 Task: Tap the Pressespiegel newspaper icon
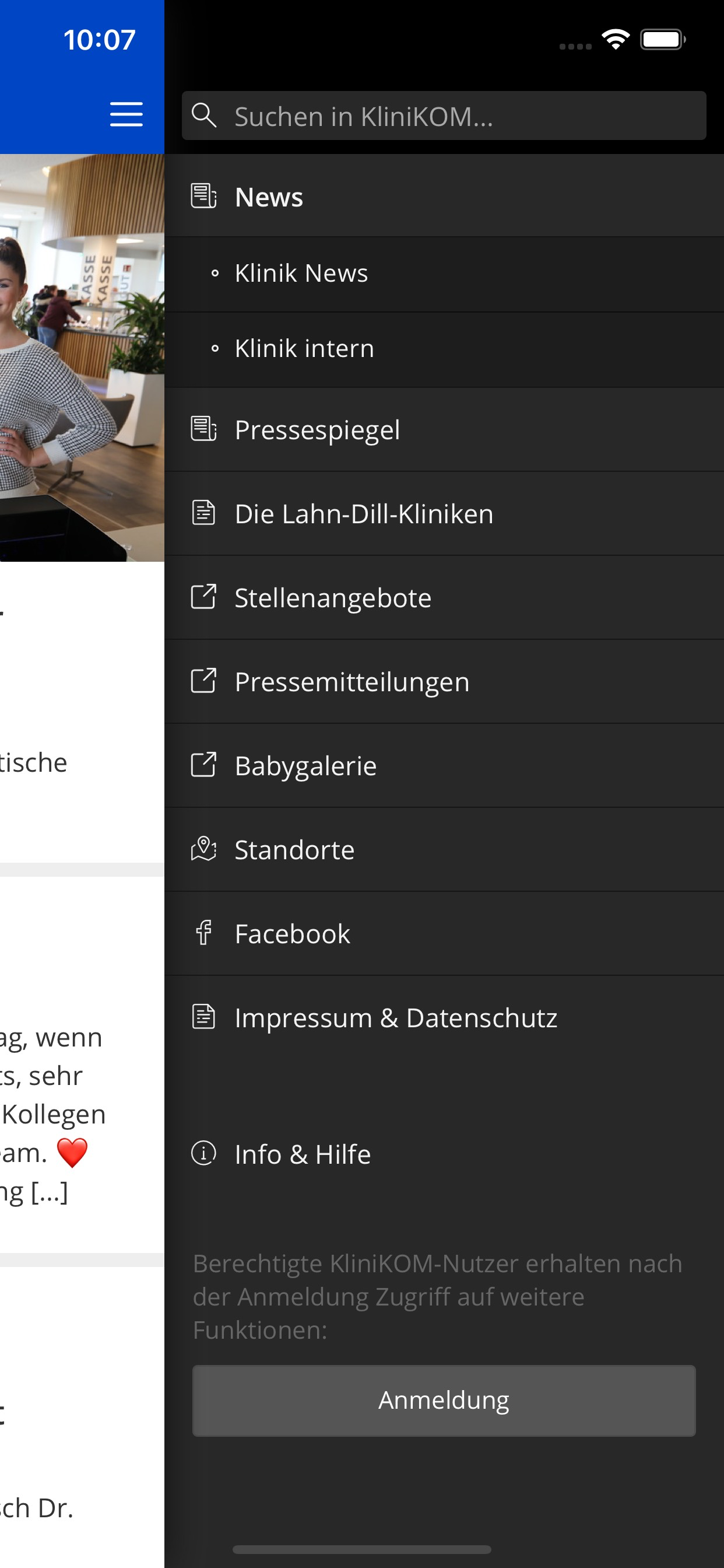coord(204,429)
